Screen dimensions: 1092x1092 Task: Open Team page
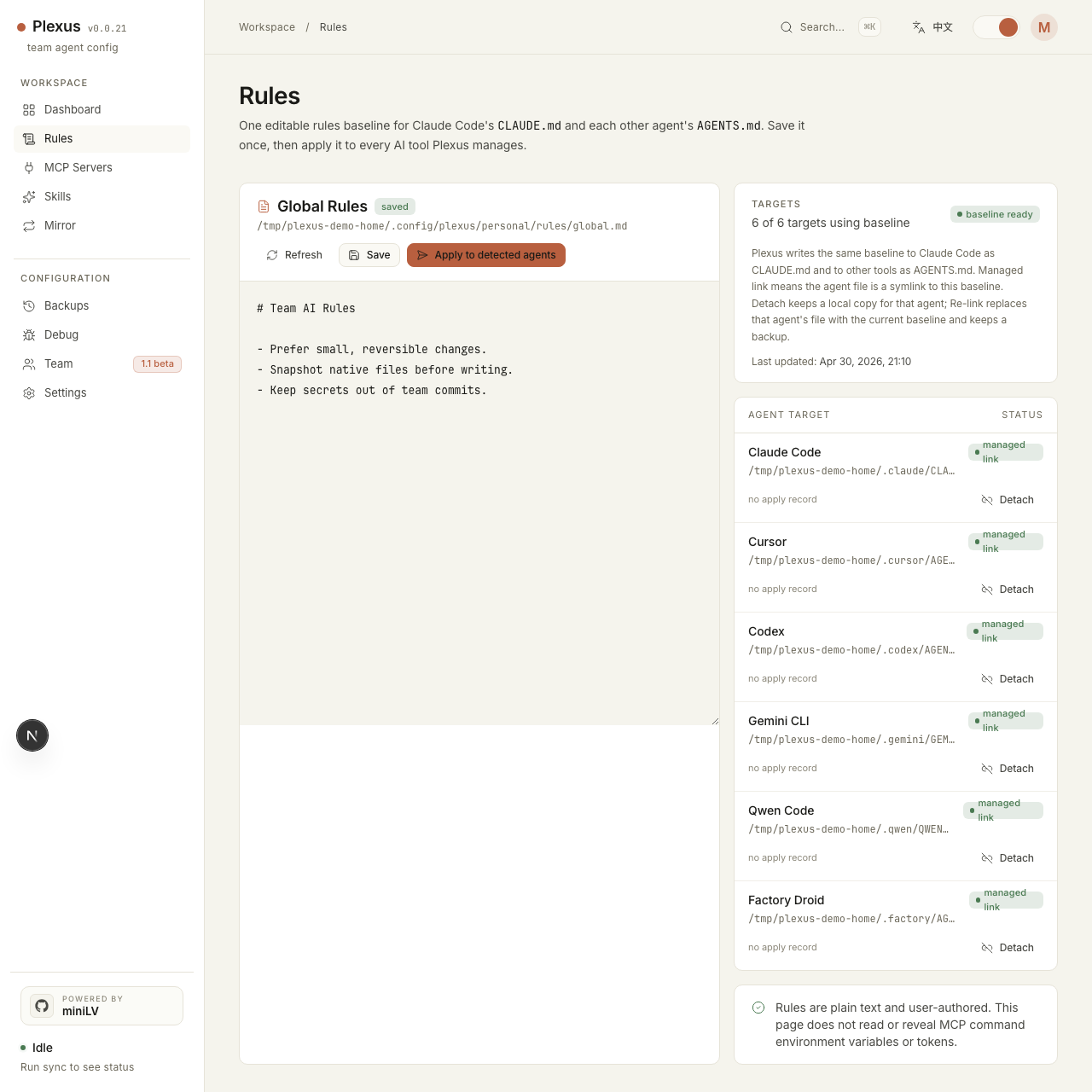tap(102, 363)
